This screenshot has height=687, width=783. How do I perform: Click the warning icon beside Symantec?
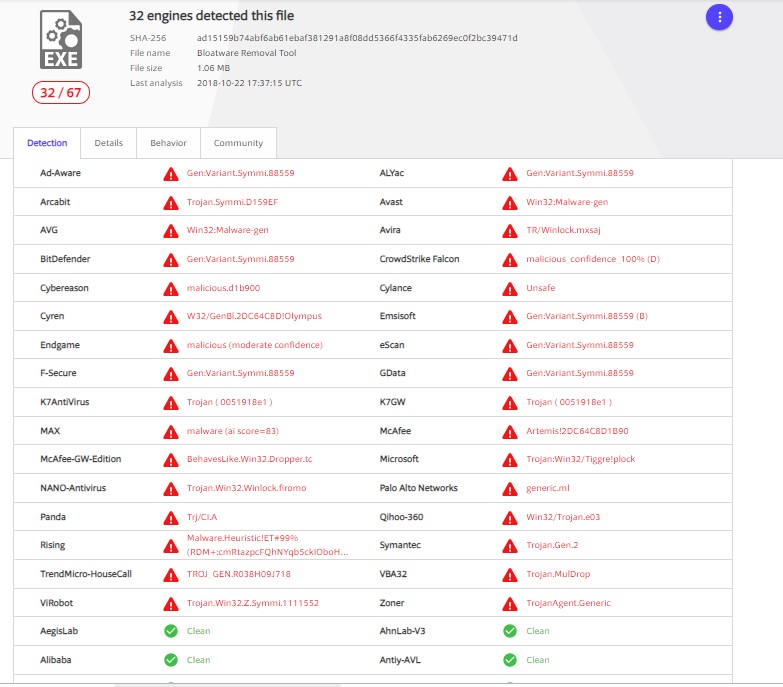(x=510, y=546)
